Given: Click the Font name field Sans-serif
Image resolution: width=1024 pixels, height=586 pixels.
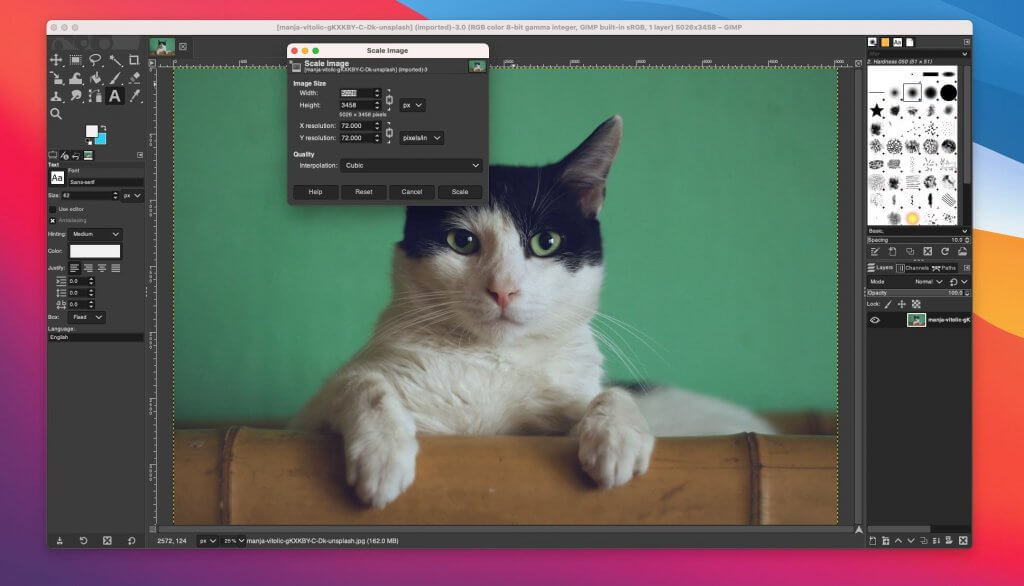Looking at the screenshot, I should (106, 182).
